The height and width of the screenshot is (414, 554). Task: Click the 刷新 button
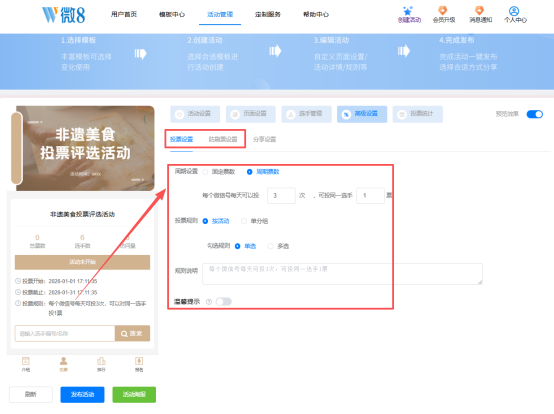point(31,395)
